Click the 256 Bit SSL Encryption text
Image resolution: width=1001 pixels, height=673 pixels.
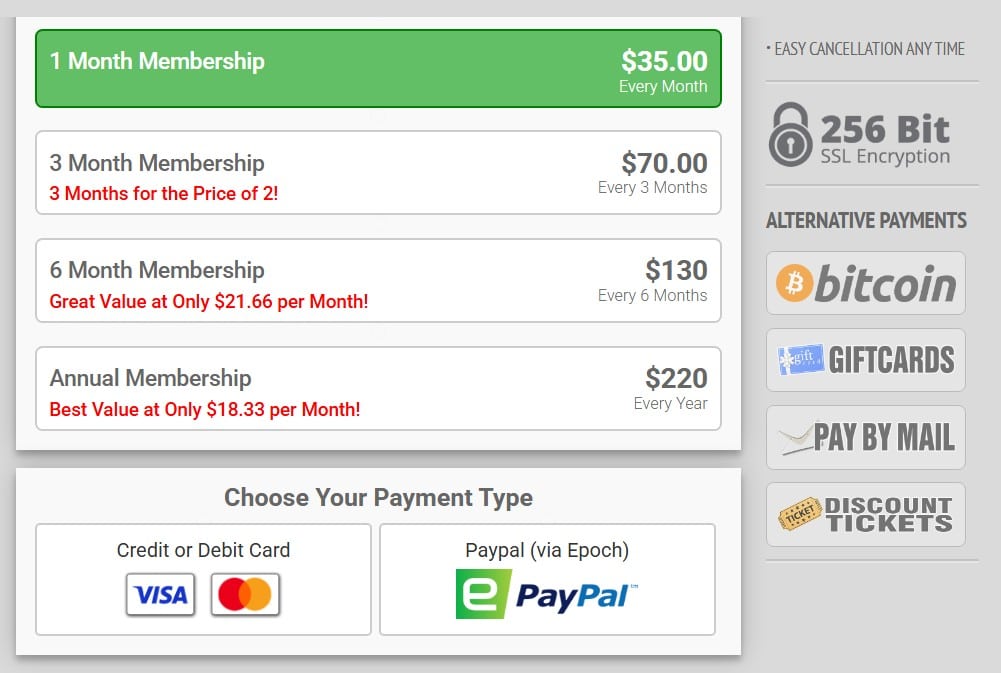885,139
